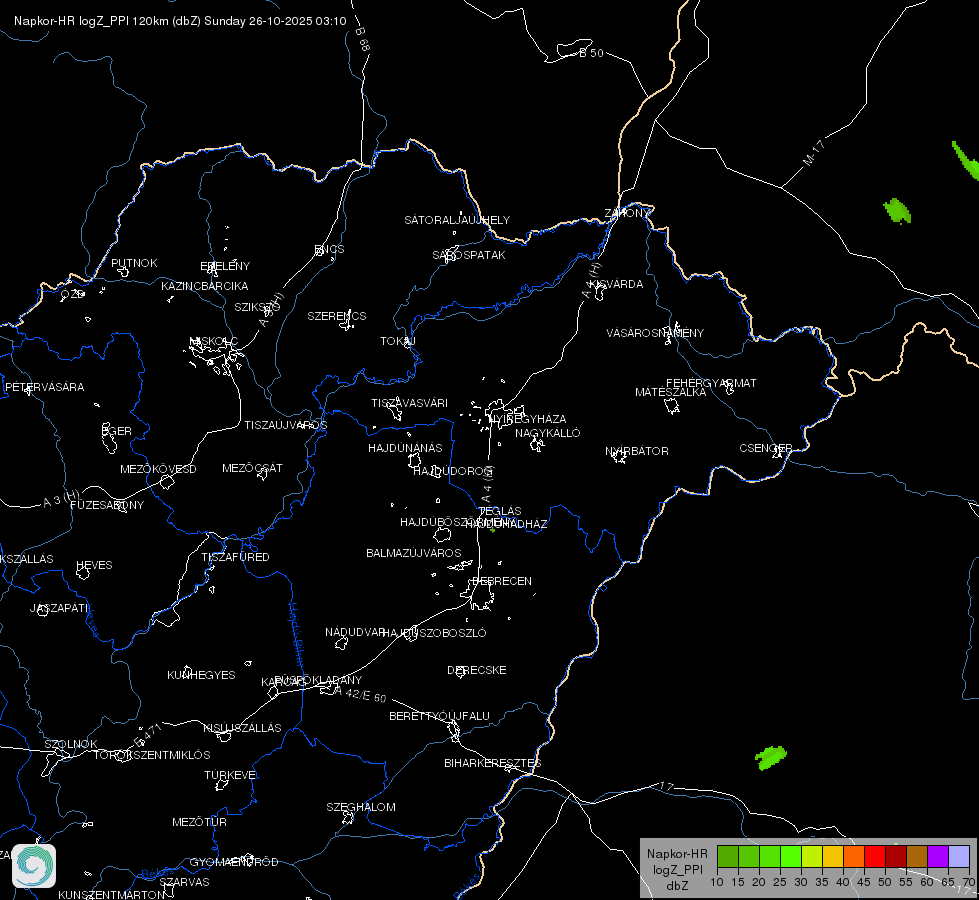Click the HAJDÚSZOBOSZLÓ city label
The width and height of the screenshot is (979, 900).
tap(435, 633)
